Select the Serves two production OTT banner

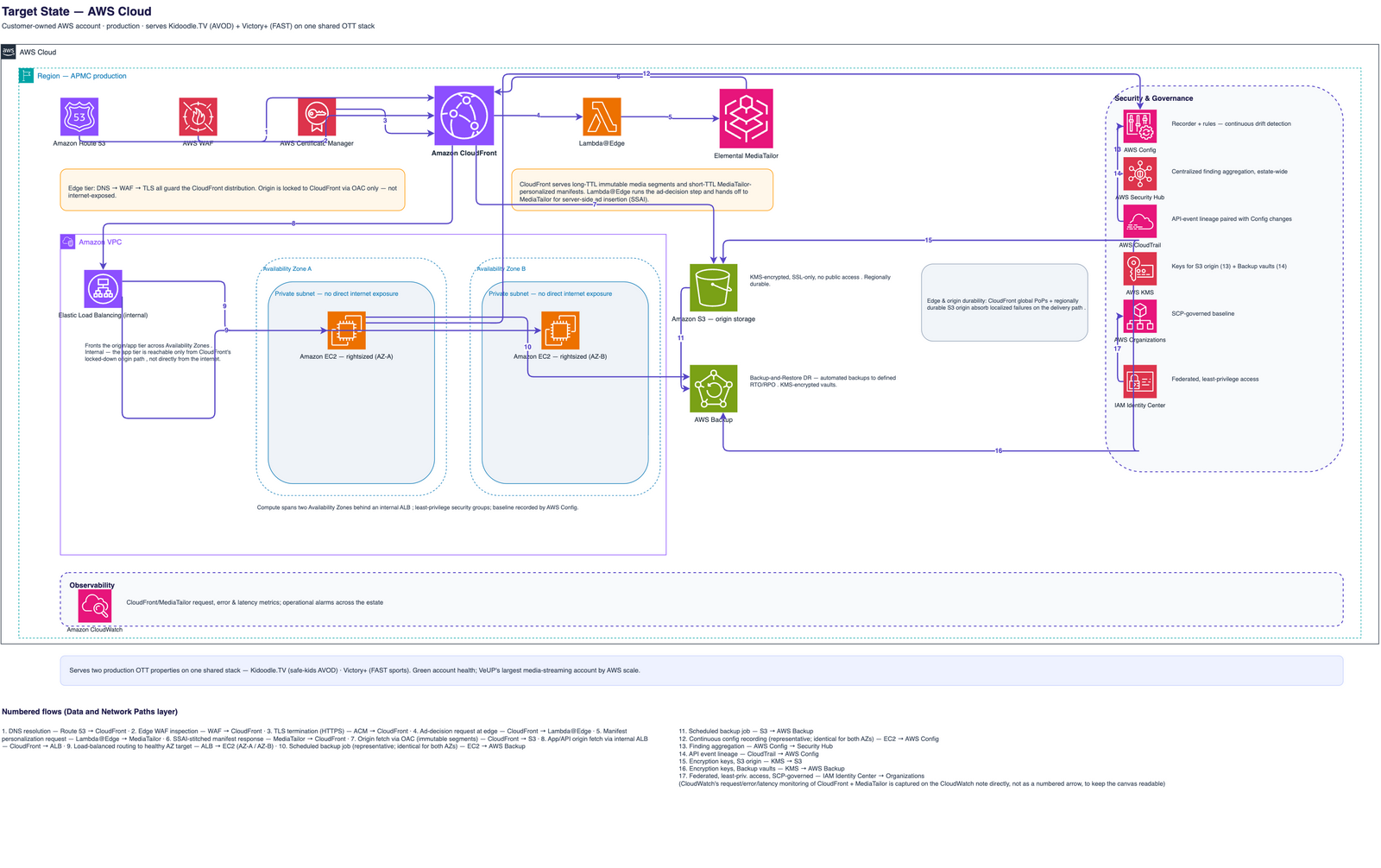point(702,670)
